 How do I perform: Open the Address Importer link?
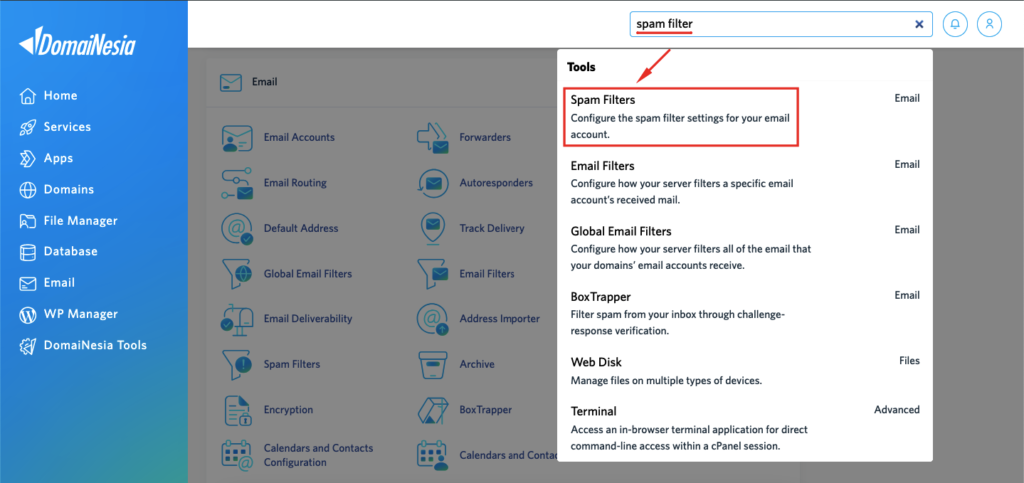pos(500,319)
